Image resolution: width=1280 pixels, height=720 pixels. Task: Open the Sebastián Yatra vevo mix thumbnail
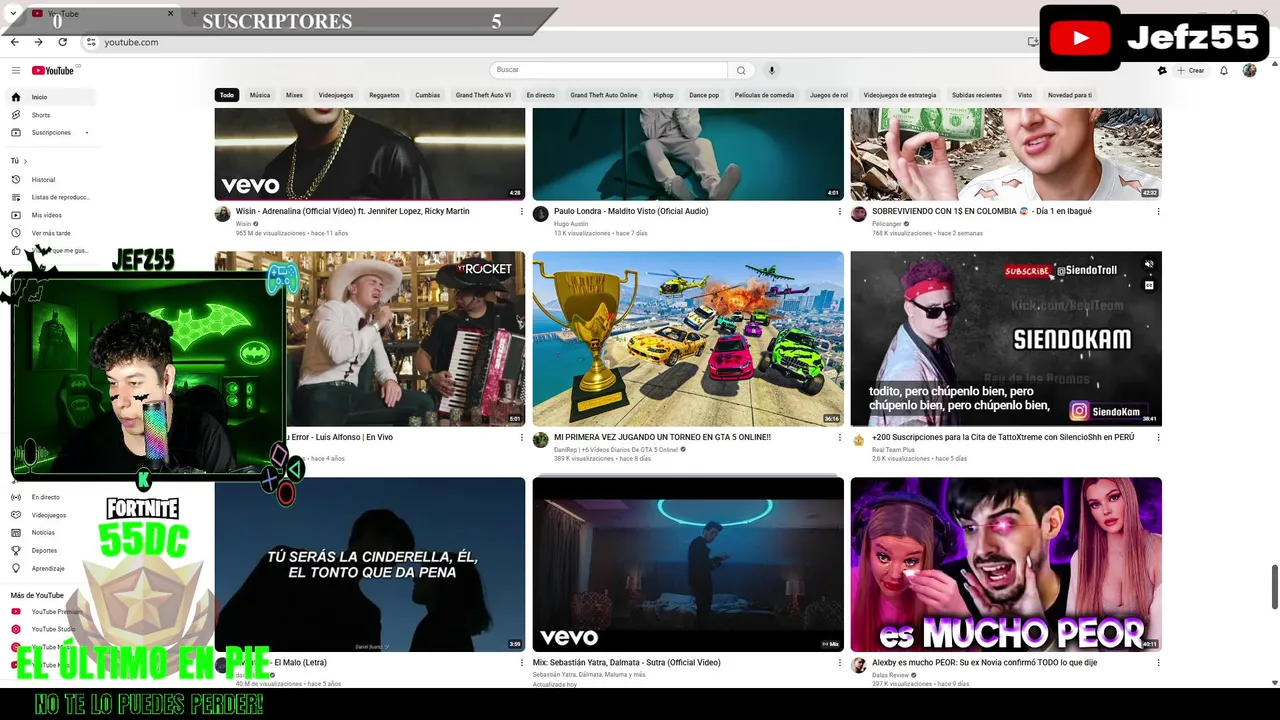(688, 564)
